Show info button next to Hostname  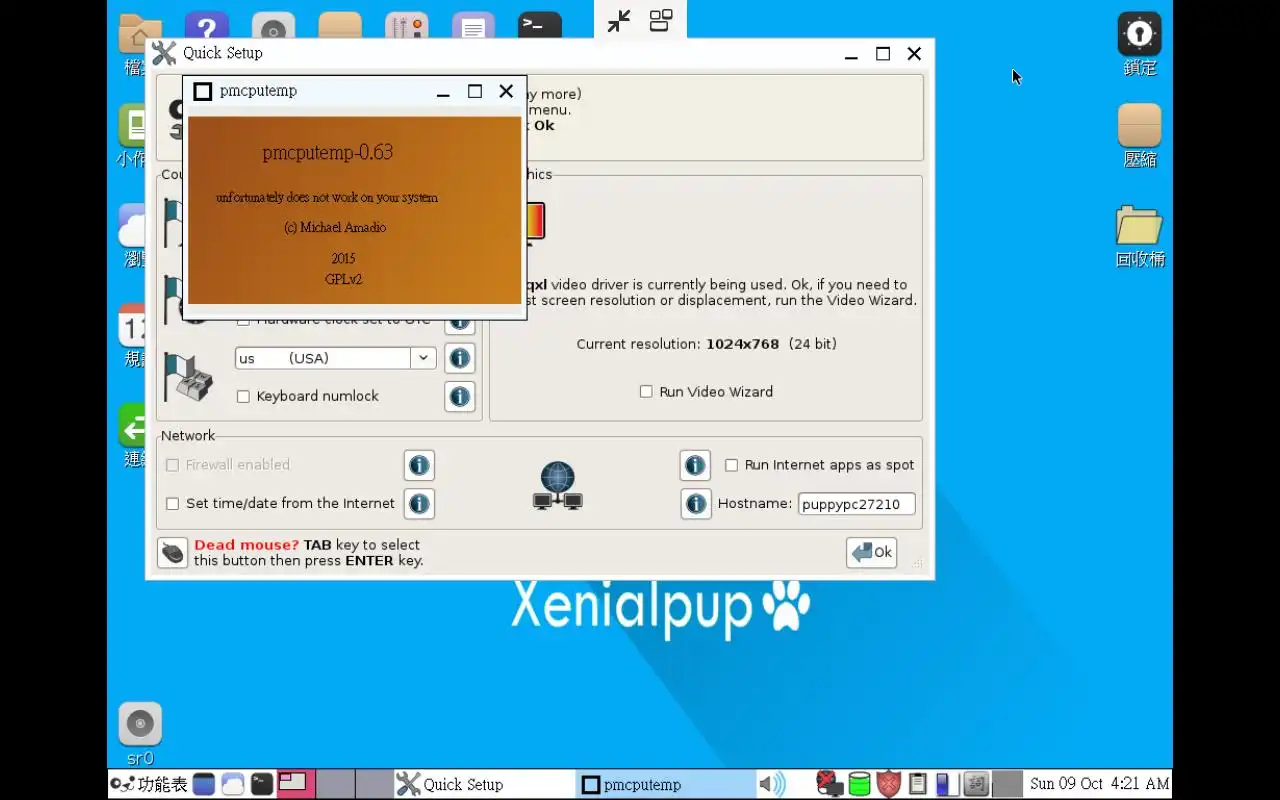[695, 503]
